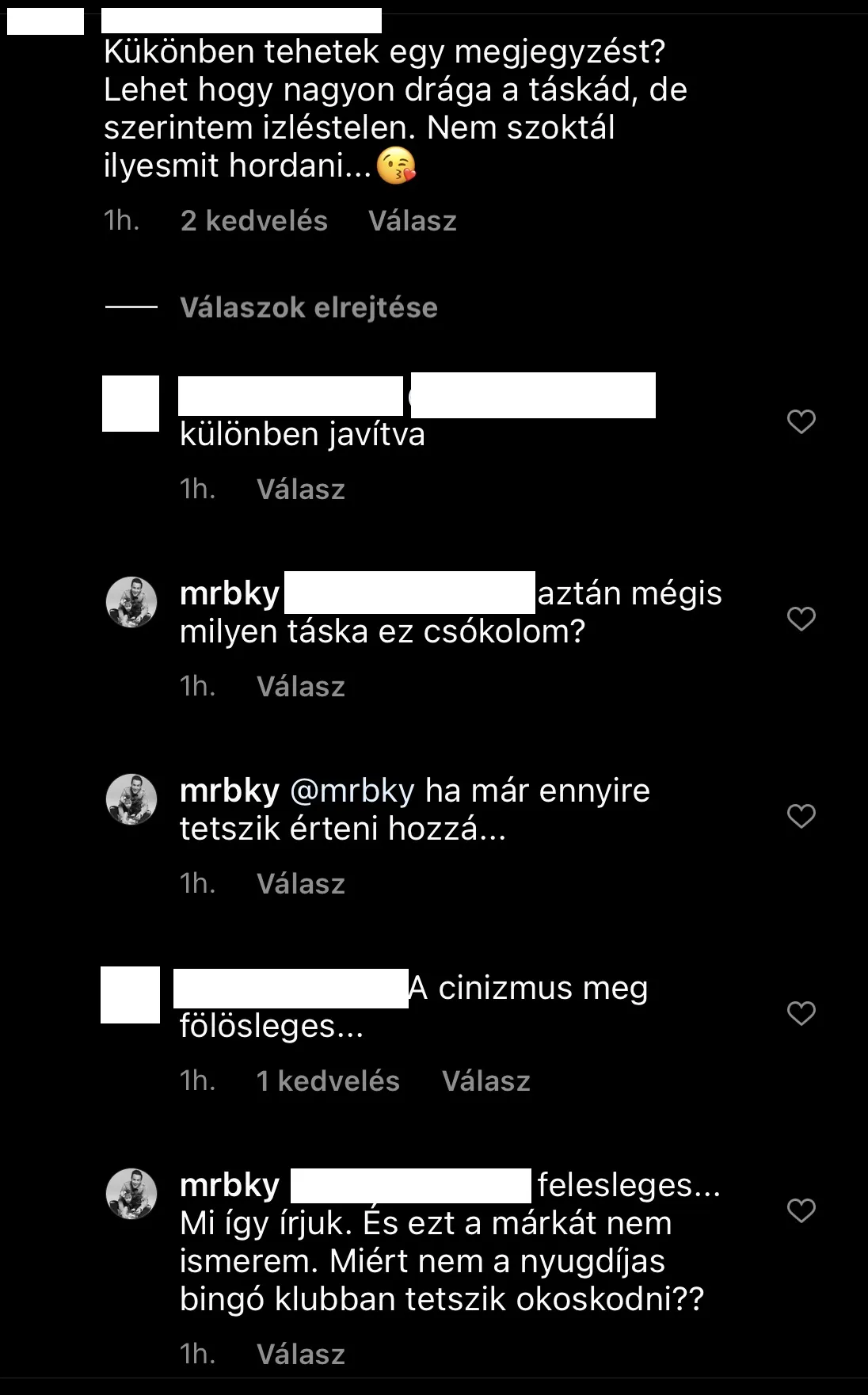The image size is (868, 1395).
Task: Open mrbky avatar beside "felesleges" comment
Action: pos(131,1194)
